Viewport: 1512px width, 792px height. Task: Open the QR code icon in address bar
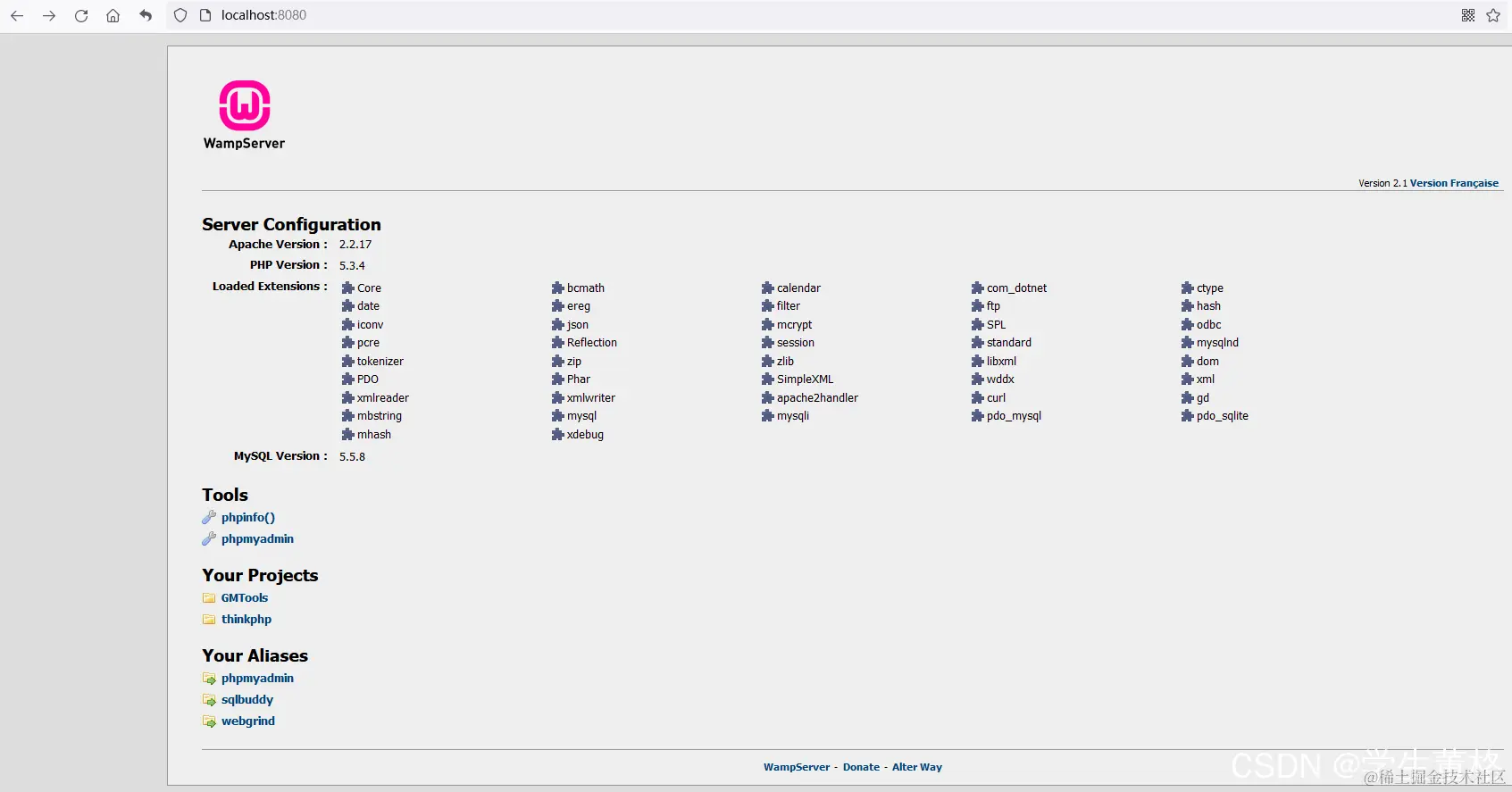pyautogui.click(x=1468, y=15)
